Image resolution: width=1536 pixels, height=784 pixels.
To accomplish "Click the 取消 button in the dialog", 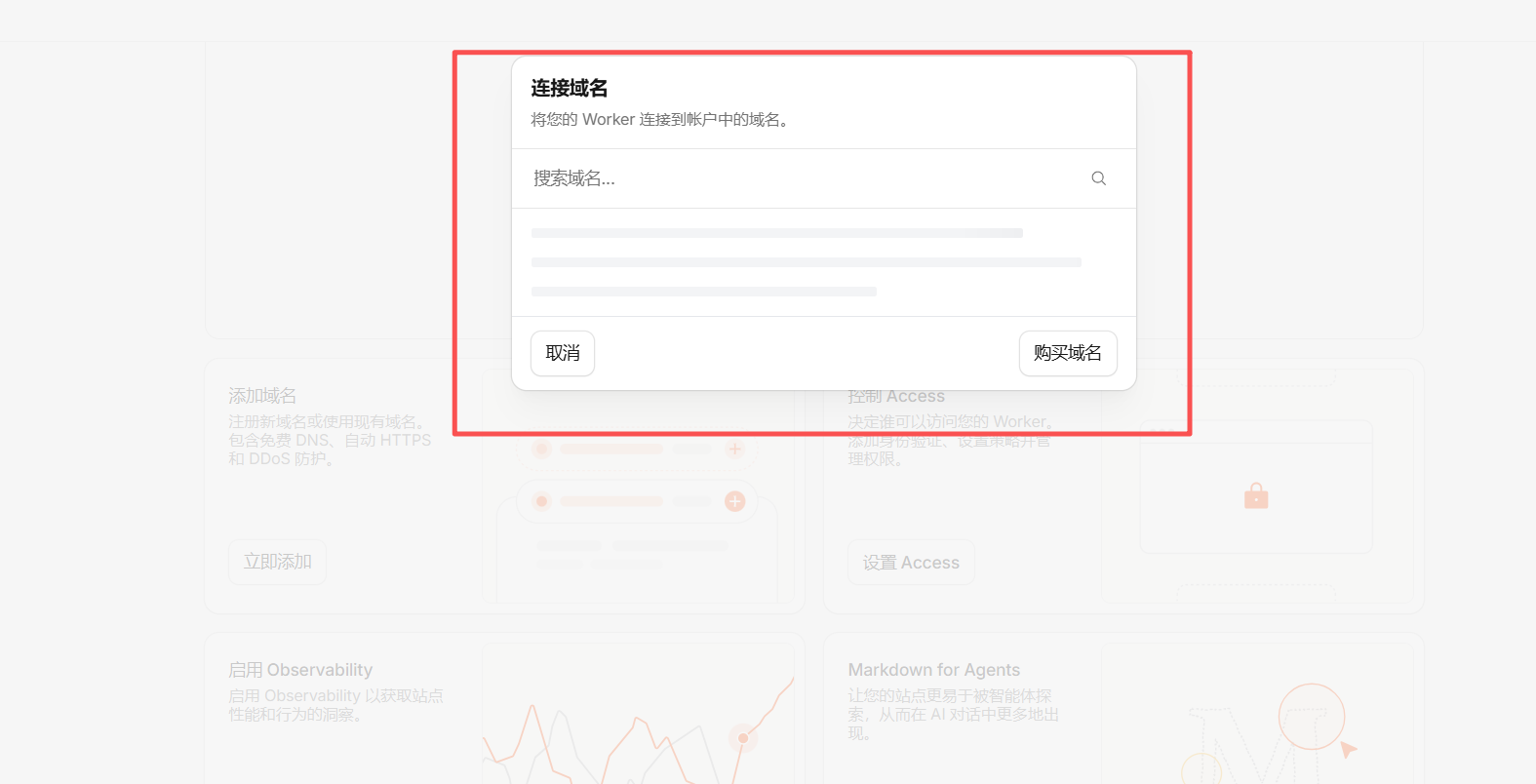I will [563, 353].
